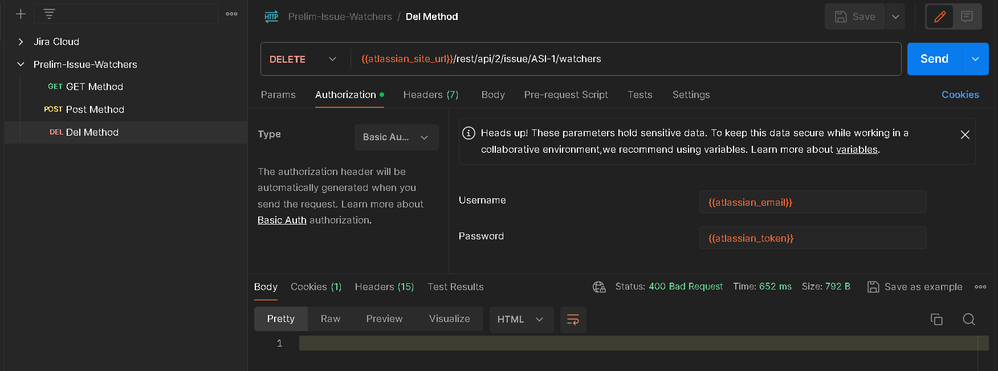Close the Heads up warning banner
The width and height of the screenshot is (998, 371).
click(965, 134)
